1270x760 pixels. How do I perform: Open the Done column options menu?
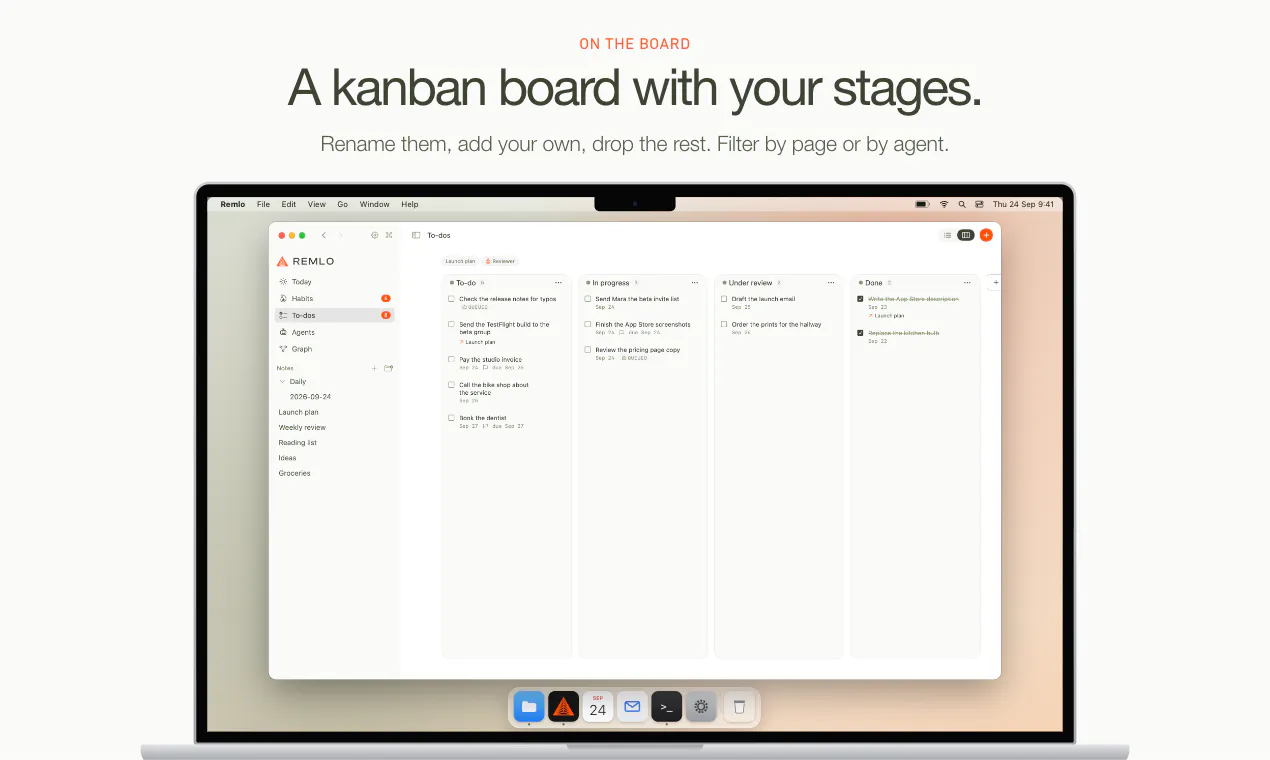(x=967, y=283)
